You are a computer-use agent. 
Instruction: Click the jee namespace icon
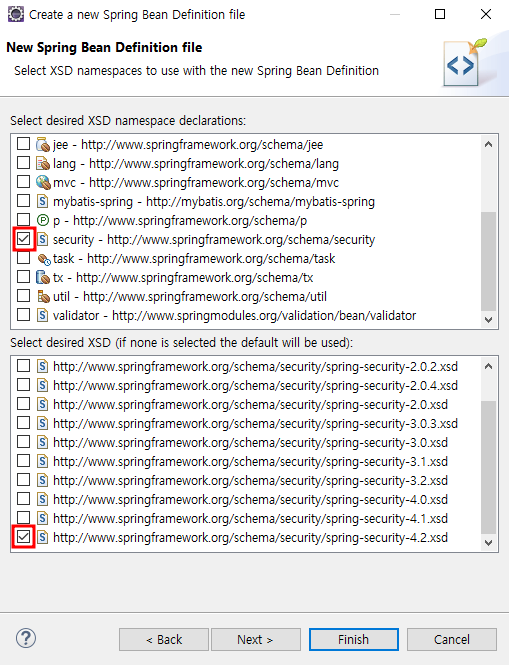[x=43, y=145]
